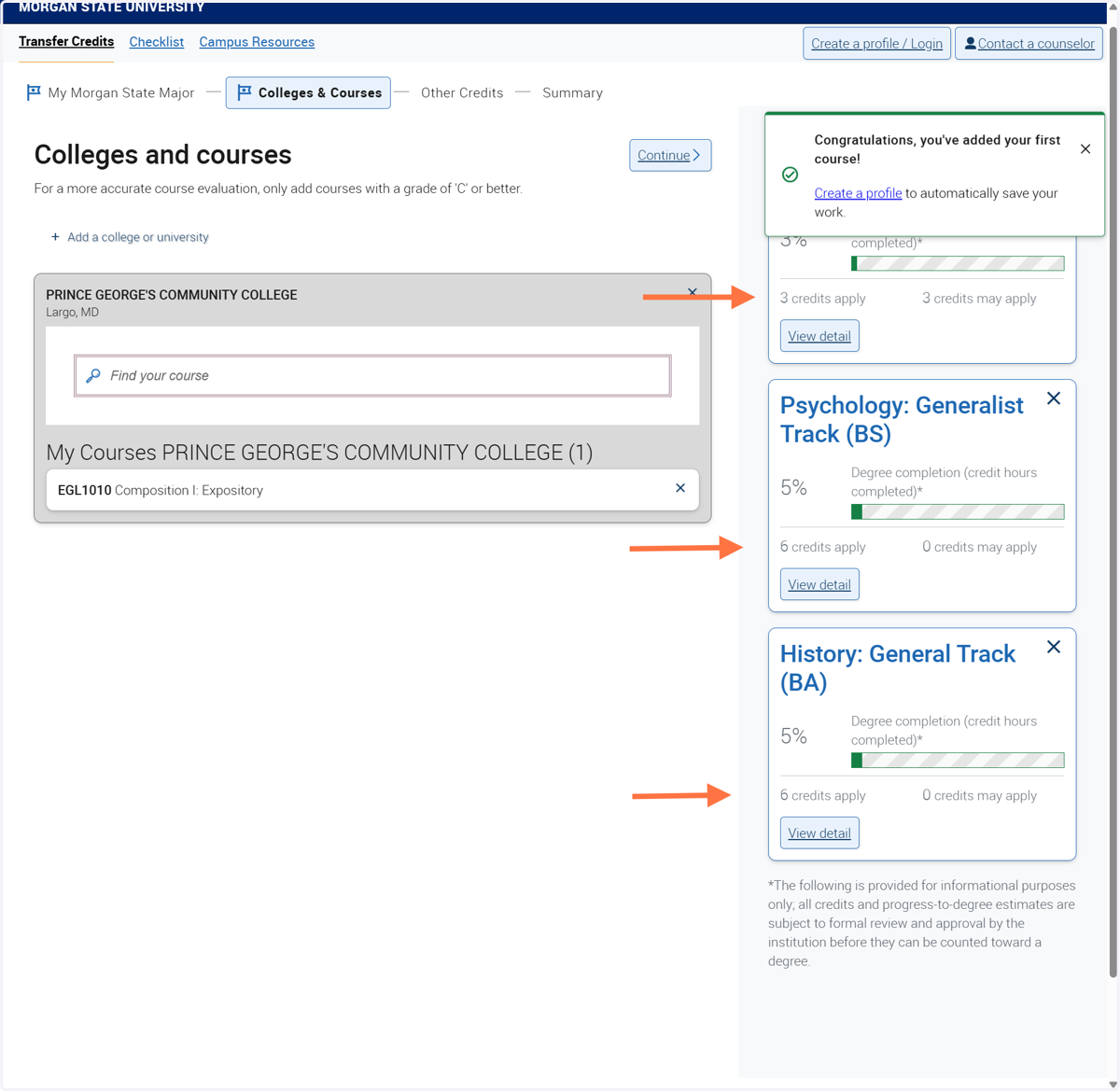Screen dimensions: 1120x1091
Task: Click the History degree completion progress bar
Action: (958, 760)
